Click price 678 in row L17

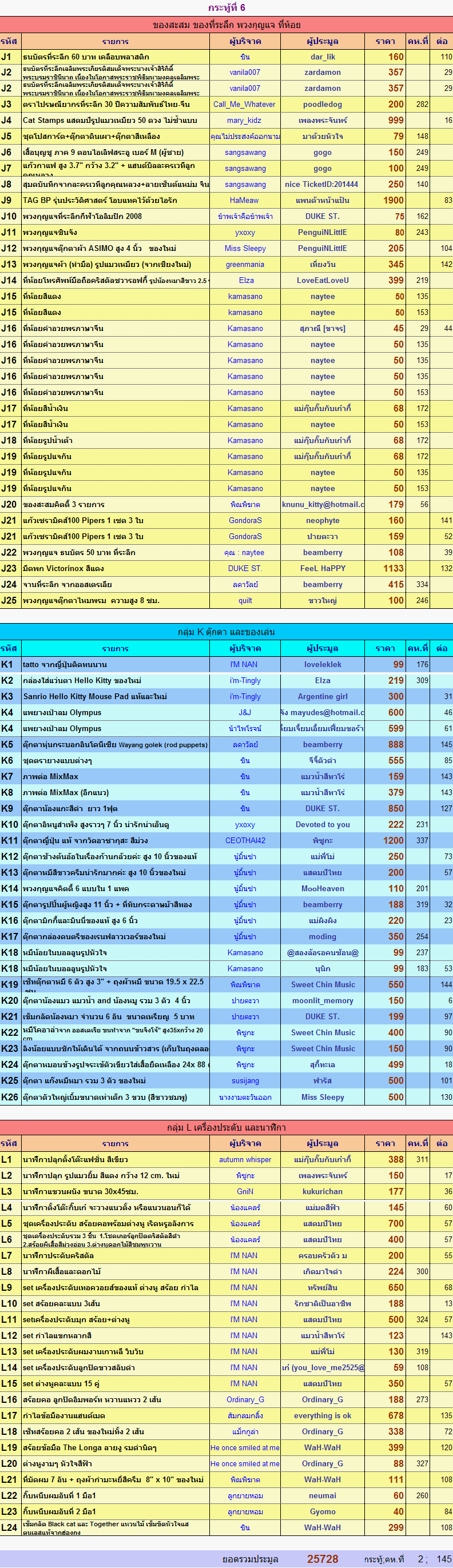click(396, 1416)
